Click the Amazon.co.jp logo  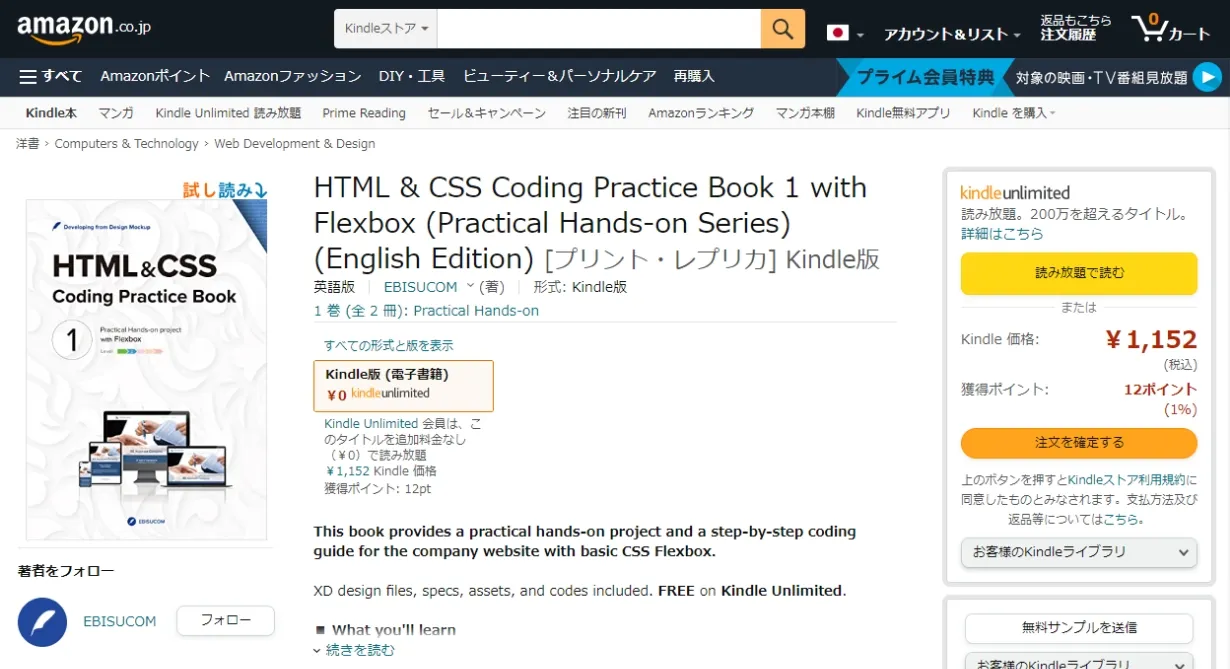tap(83, 29)
